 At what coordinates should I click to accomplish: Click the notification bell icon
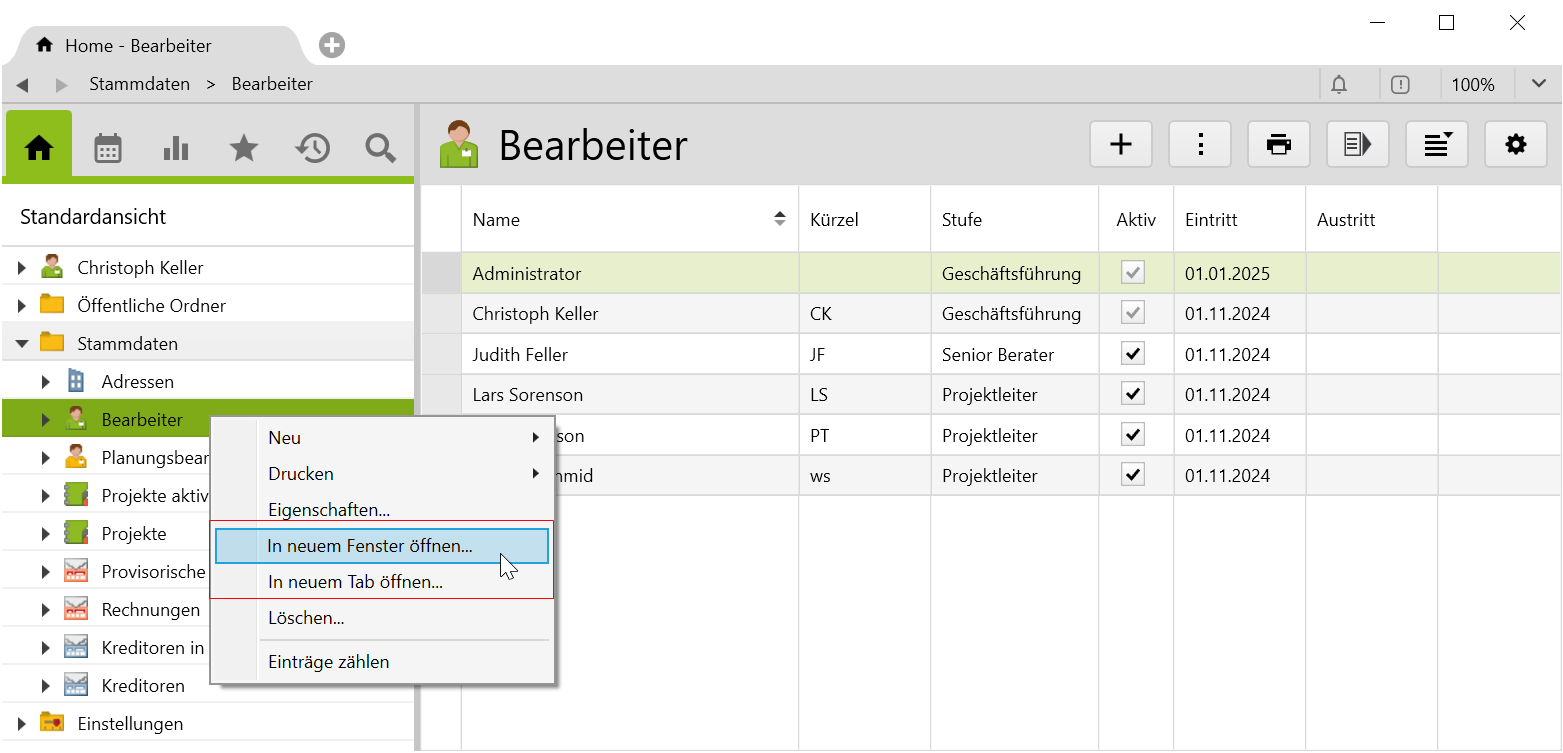(x=1339, y=85)
